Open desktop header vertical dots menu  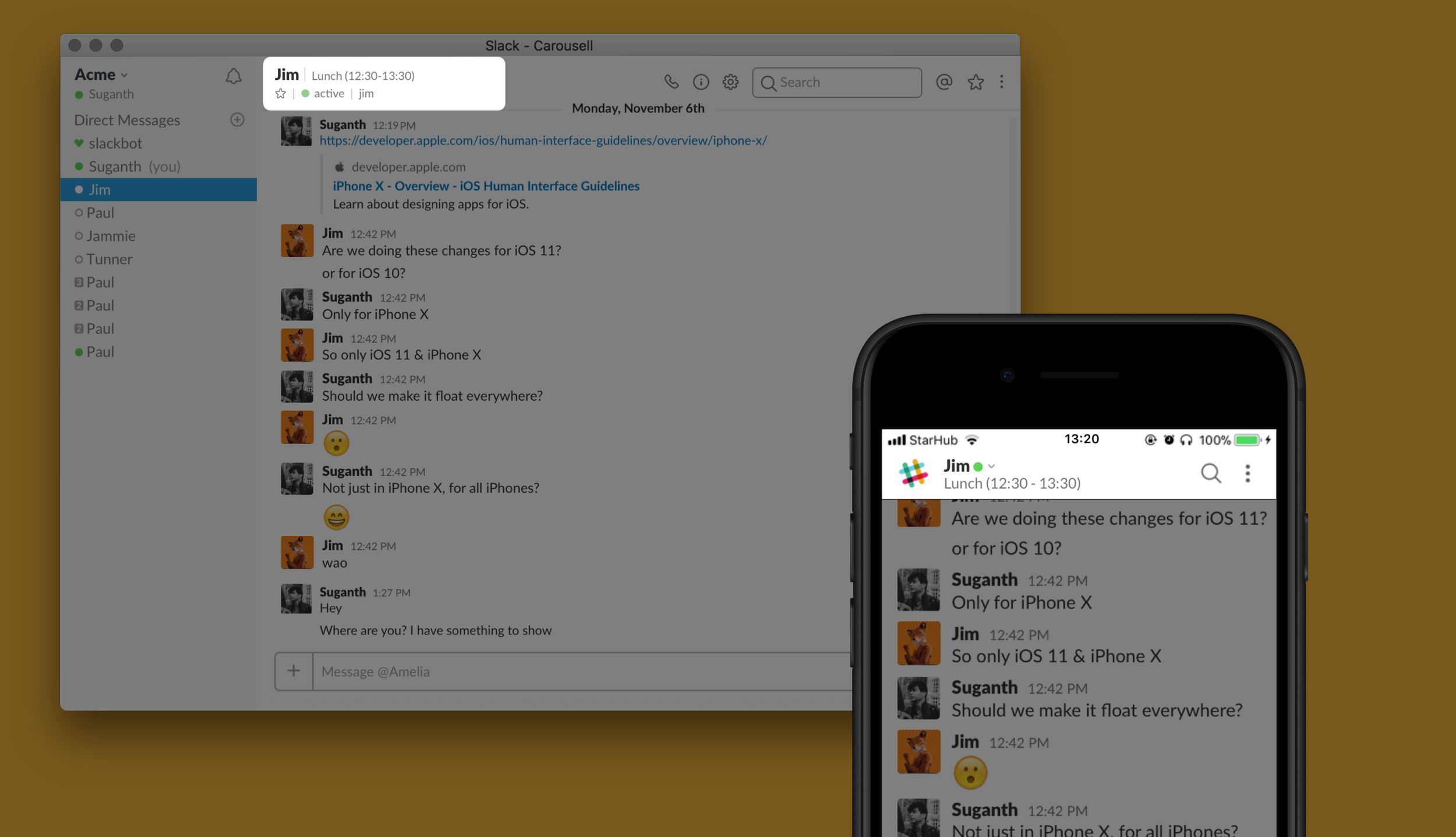click(1002, 82)
